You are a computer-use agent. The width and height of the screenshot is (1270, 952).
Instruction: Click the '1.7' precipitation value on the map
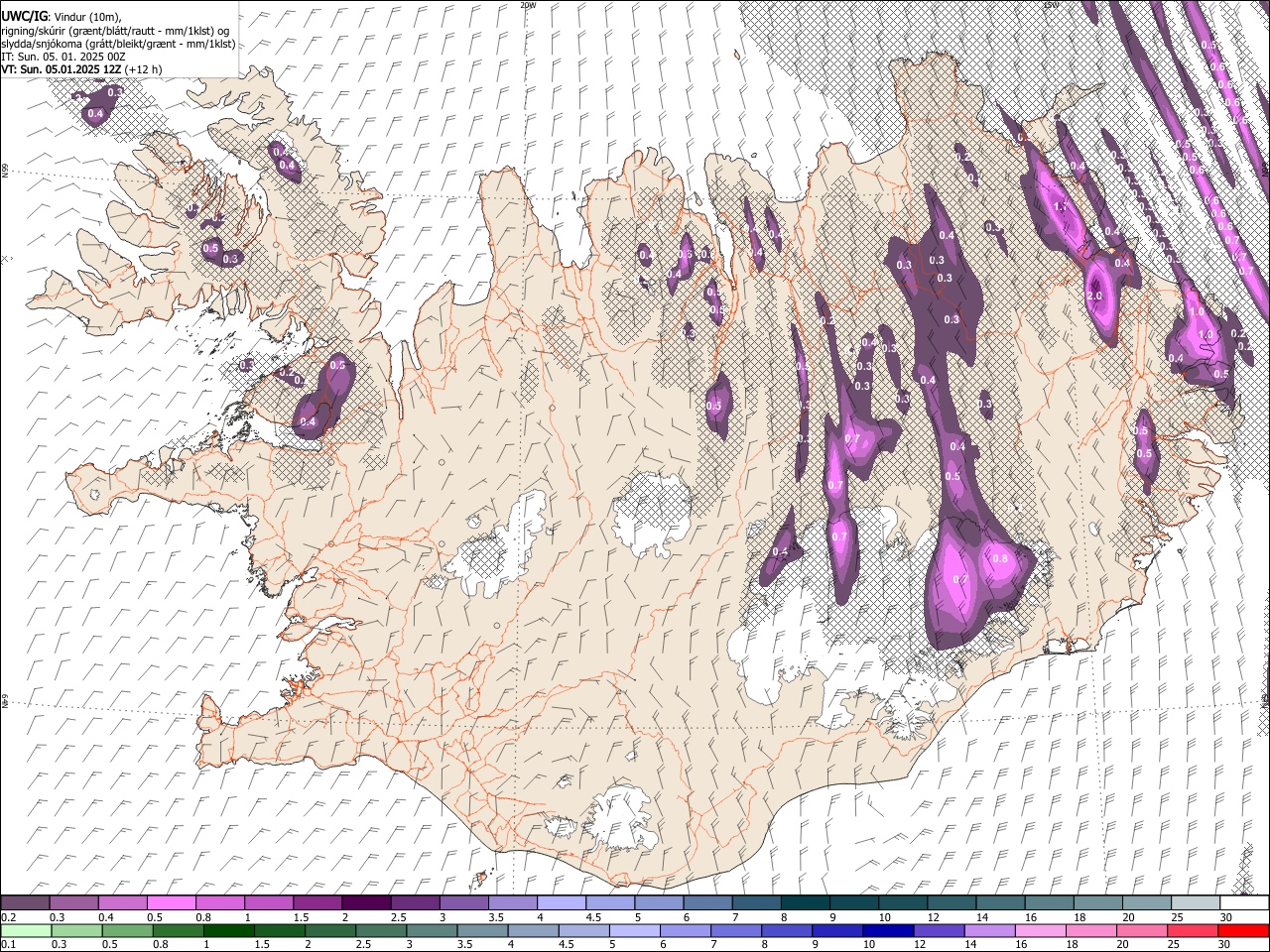(1060, 206)
